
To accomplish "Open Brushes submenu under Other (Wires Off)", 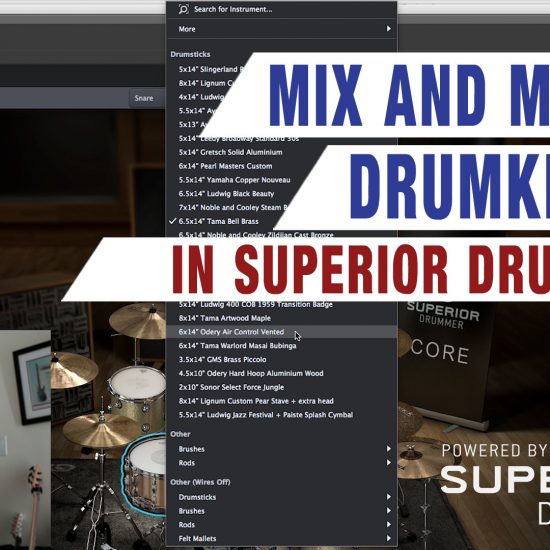I will coord(281,511).
